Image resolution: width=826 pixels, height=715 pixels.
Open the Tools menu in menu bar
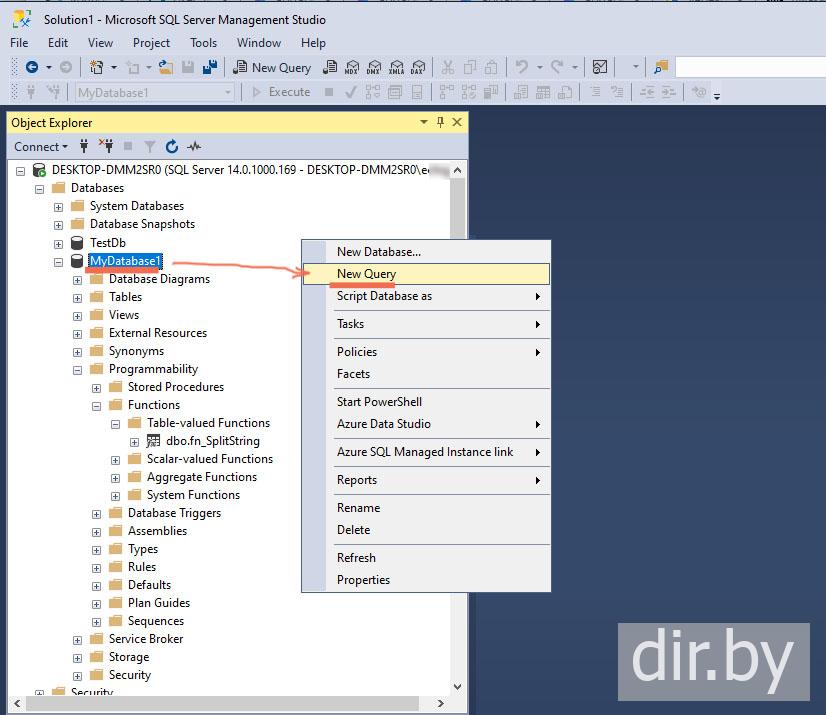pyautogui.click(x=203, y=43)
